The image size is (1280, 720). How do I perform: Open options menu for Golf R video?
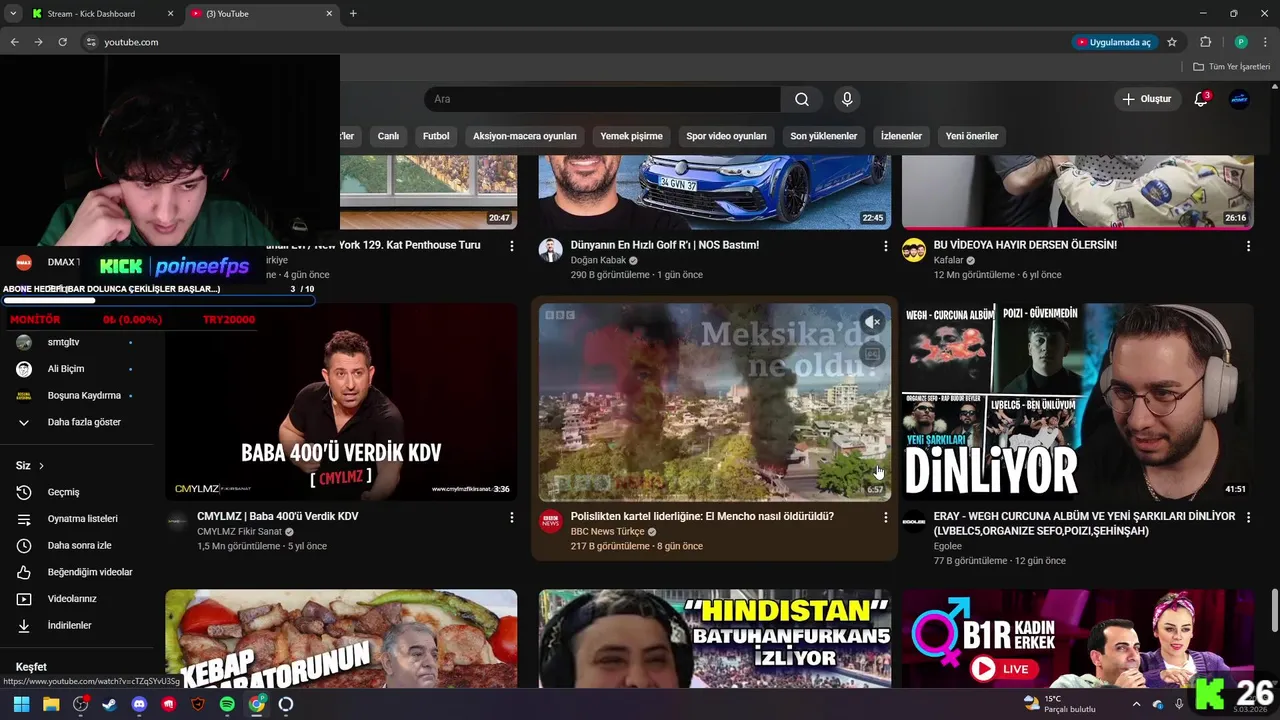click(x=885, y=246)
